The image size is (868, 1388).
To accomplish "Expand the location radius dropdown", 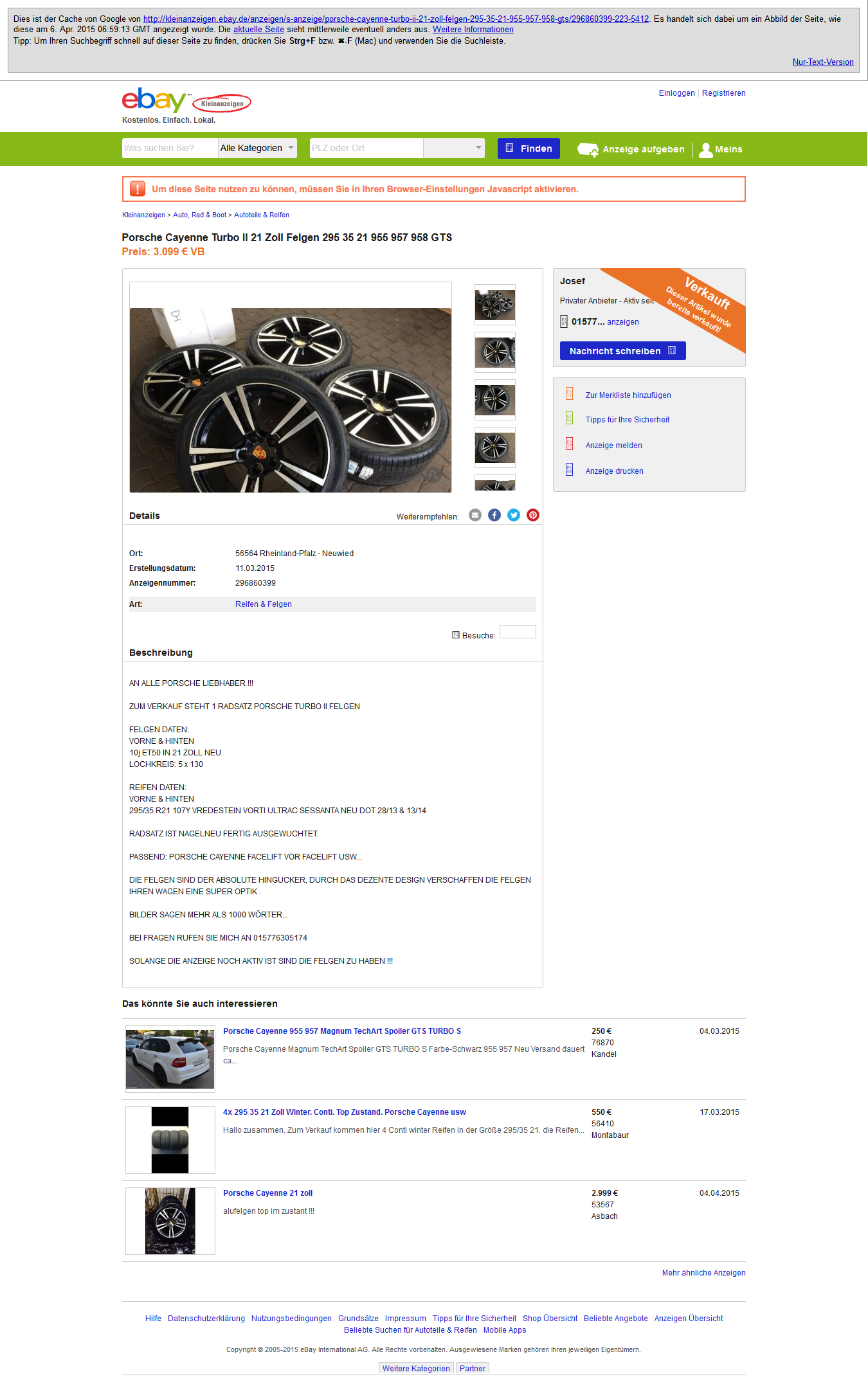I will (454, 148).
